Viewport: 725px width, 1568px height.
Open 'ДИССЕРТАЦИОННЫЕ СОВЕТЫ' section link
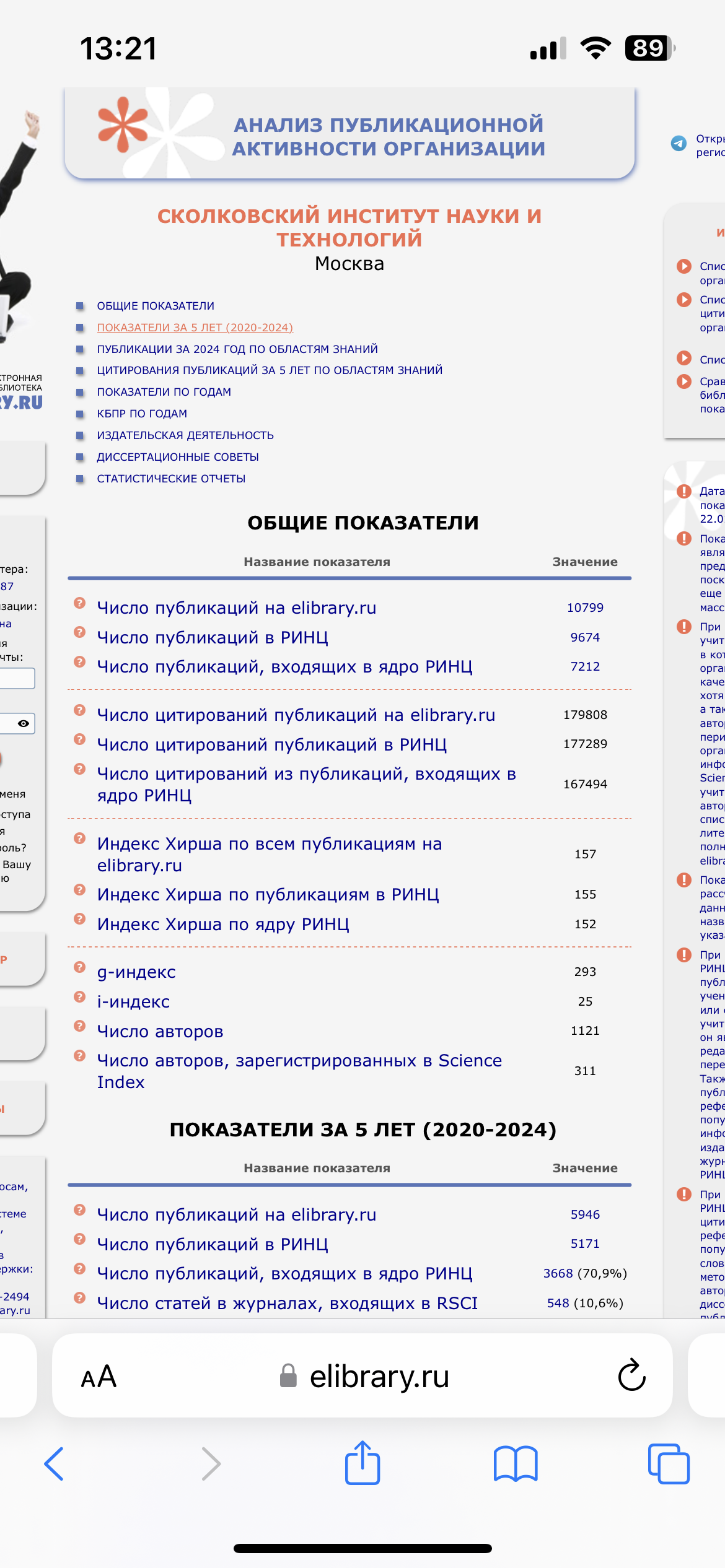tap(178, 457)
